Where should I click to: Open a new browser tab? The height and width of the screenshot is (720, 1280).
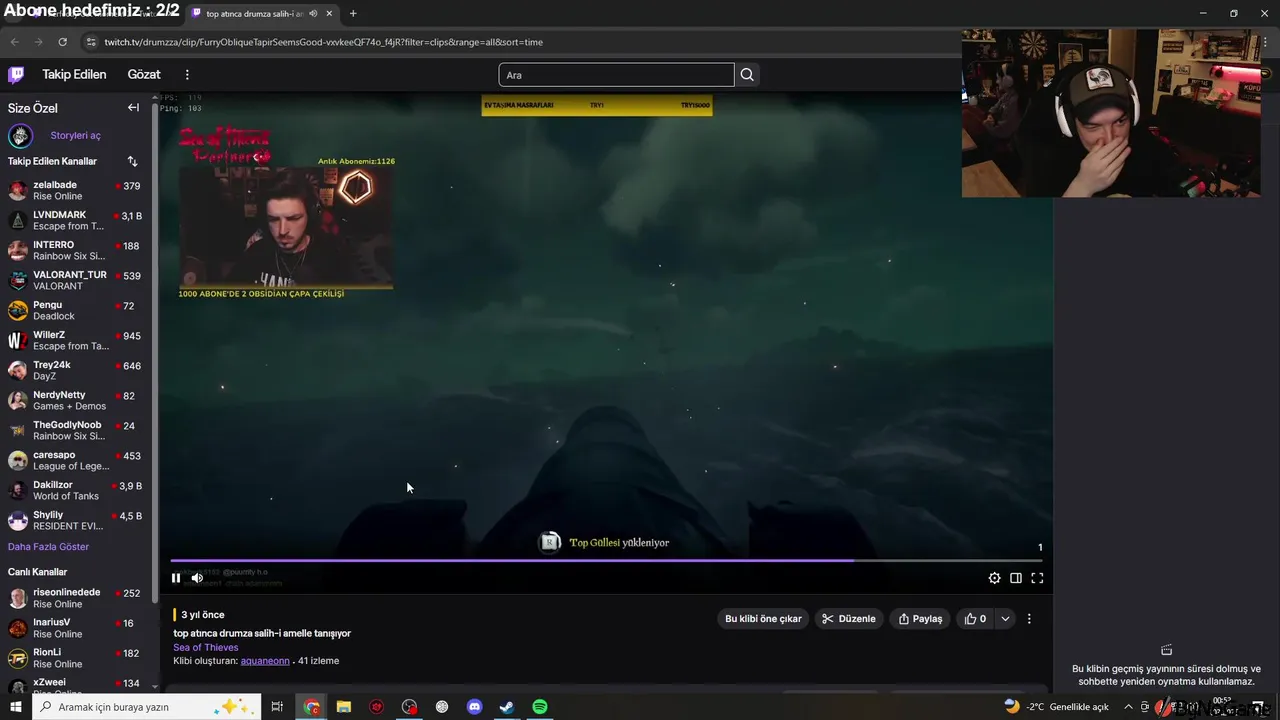tap(353, 14)
